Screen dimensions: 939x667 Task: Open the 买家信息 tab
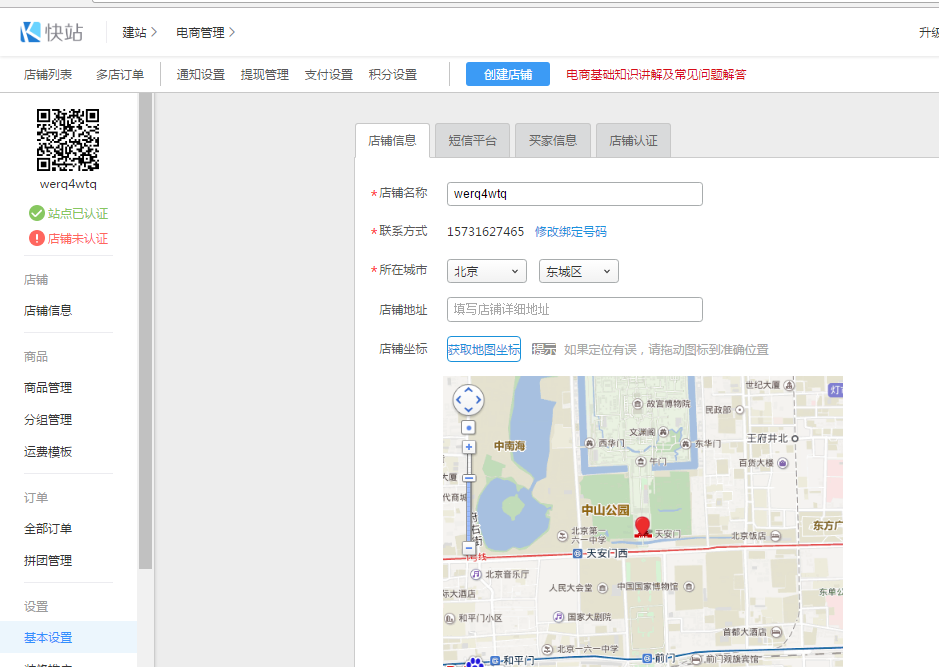553,140
